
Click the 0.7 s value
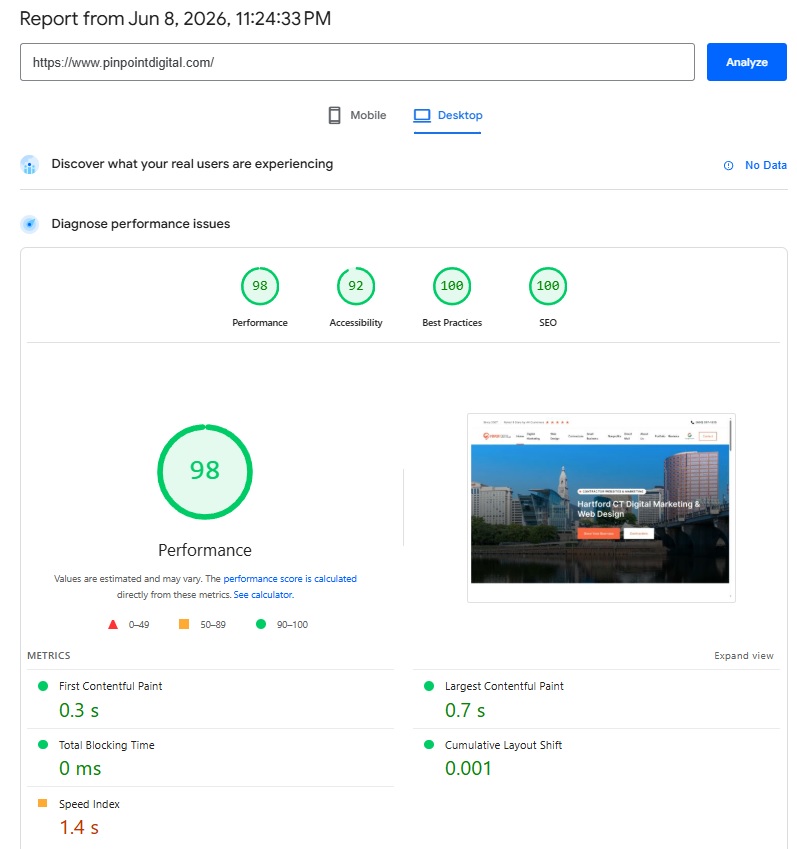(465, 710)
